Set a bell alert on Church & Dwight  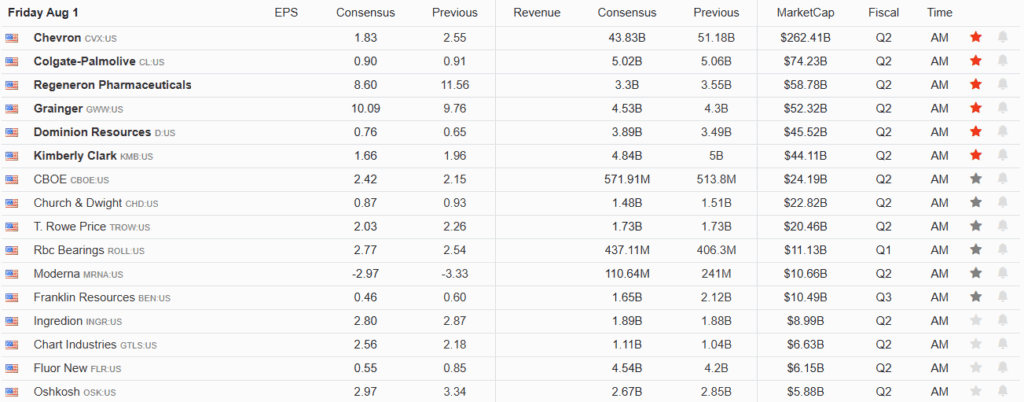tap(1002, 203)
